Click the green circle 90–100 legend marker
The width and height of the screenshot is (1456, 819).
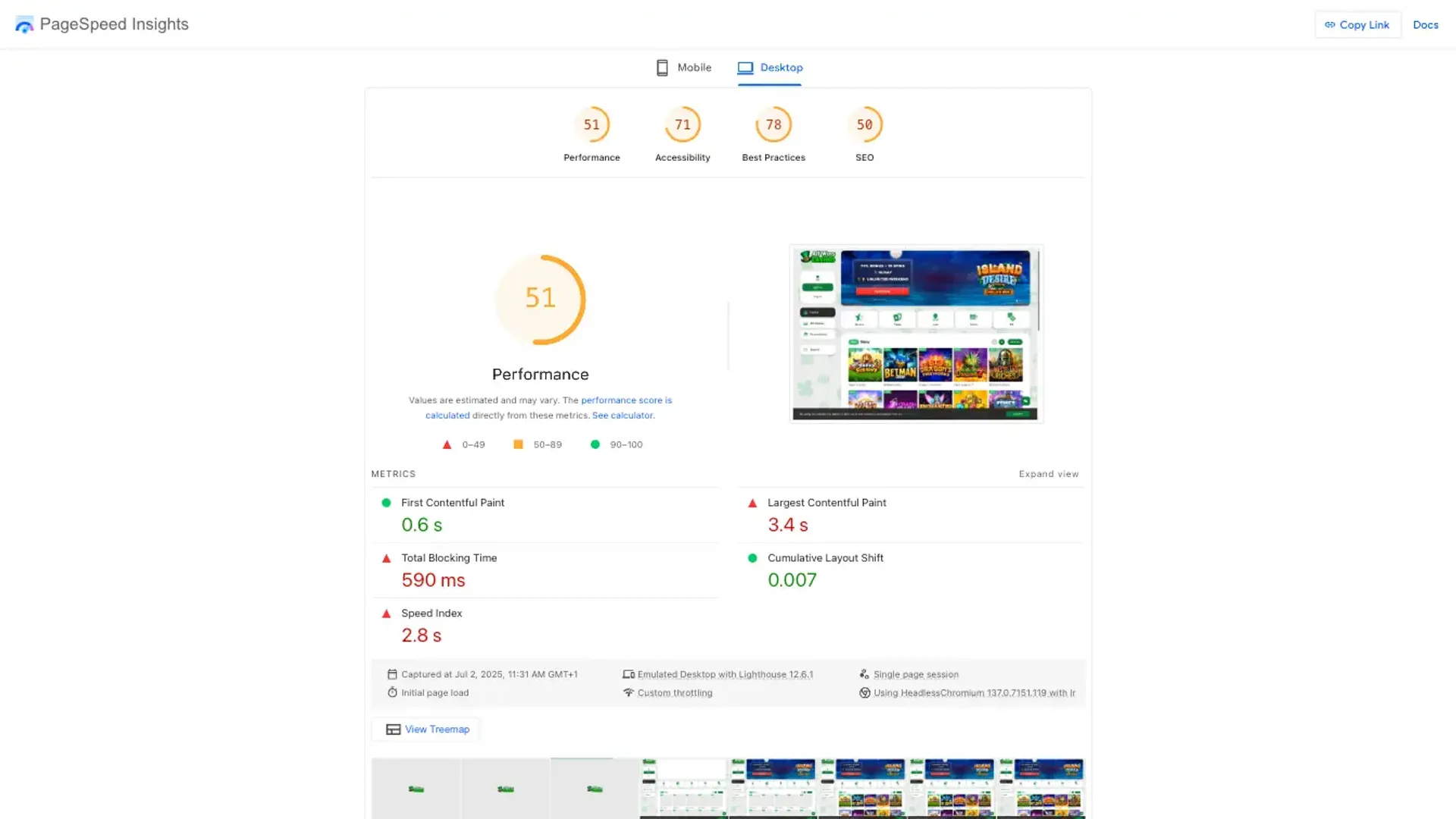point(595,444)
